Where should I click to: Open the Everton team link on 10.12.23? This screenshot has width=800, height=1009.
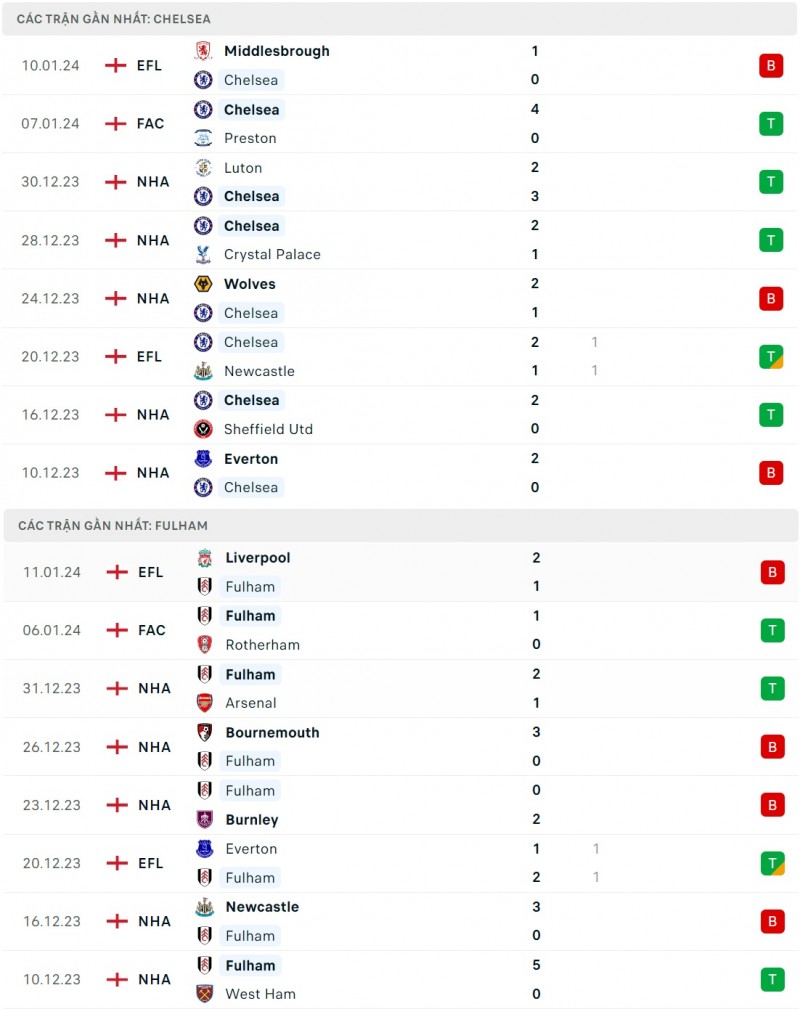click(x=251, y=459)
